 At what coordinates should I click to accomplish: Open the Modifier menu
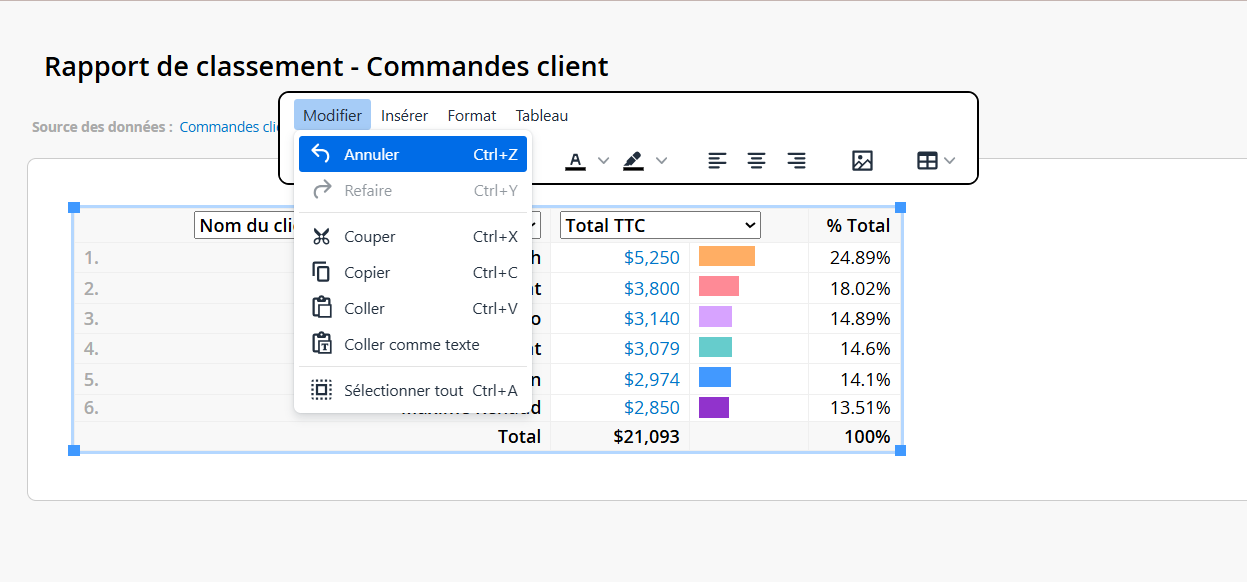(x=332, y=115)
